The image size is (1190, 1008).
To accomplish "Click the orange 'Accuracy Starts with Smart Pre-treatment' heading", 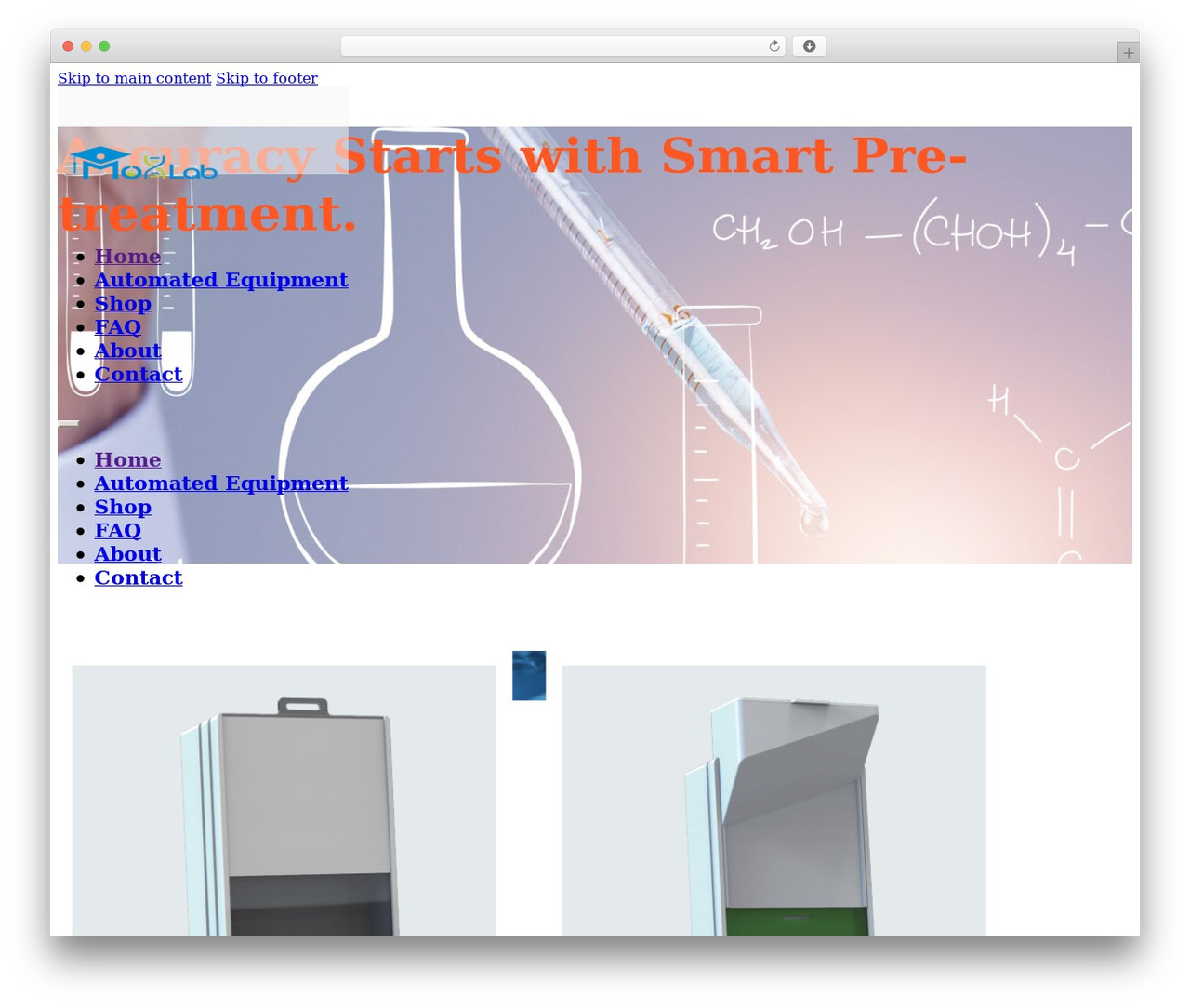I will (513, 184).
